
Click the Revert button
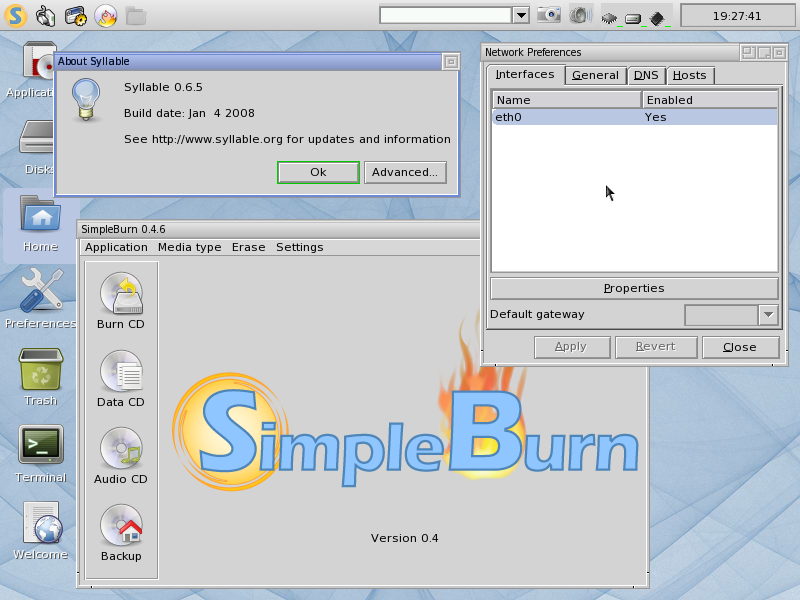[656, 347]
